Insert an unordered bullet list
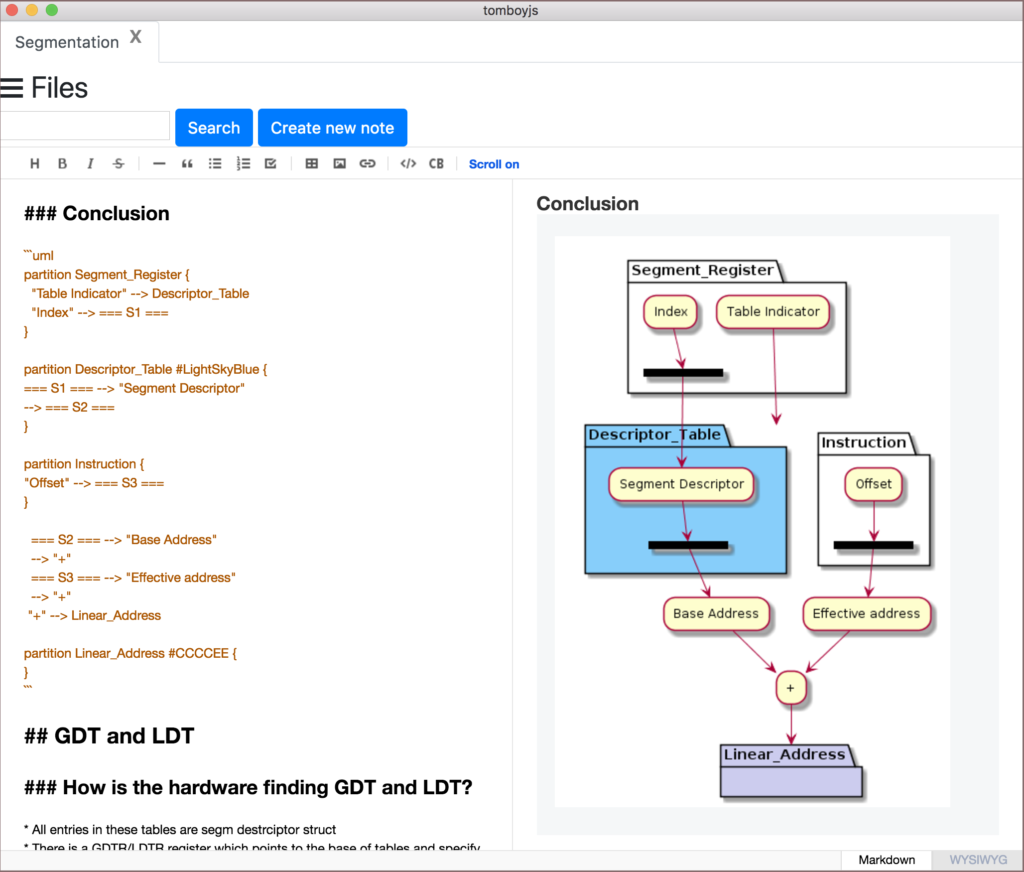Viewport: 1024px width, 872px height. coord(215,164)
